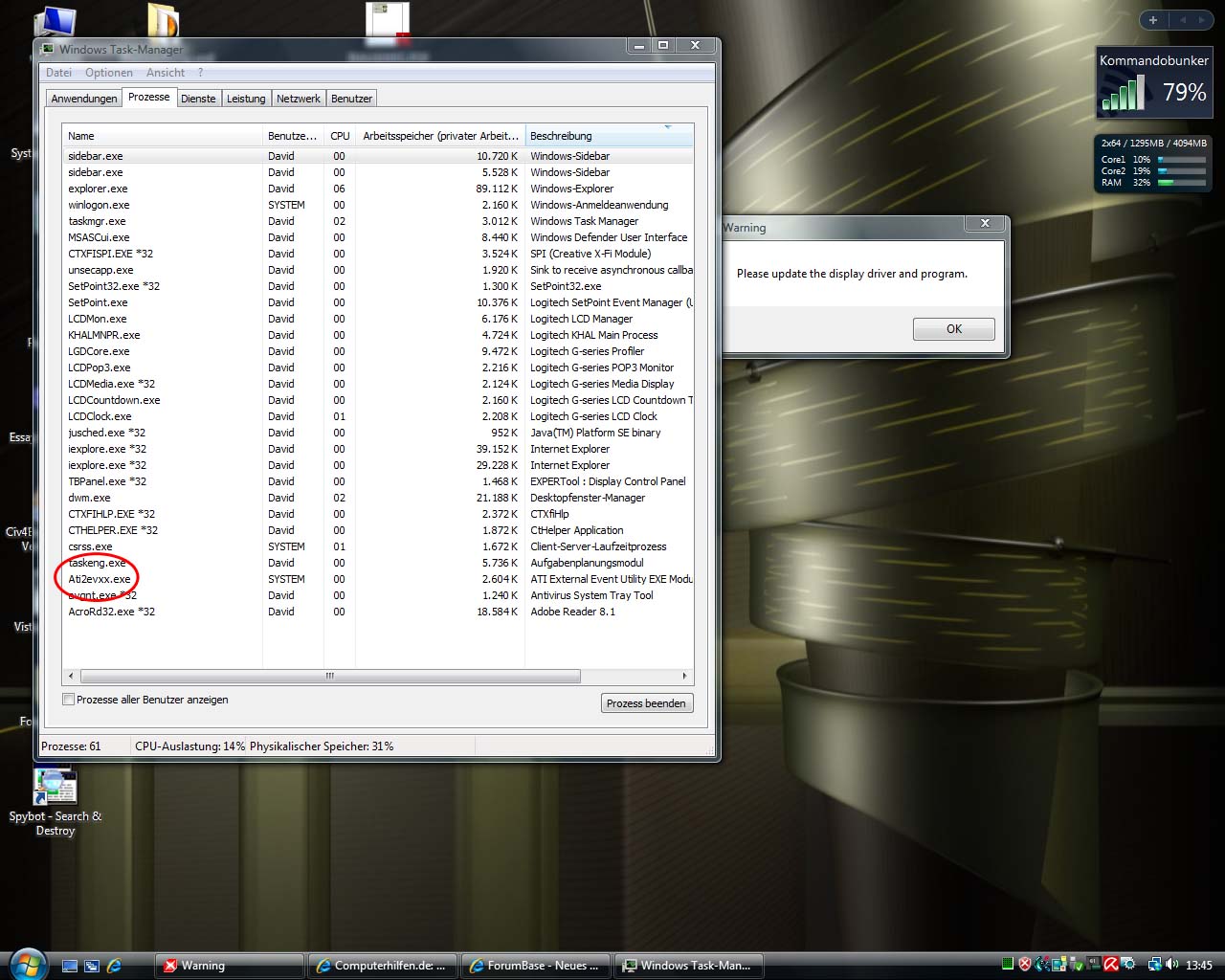This screenshot has width=1225, height=980.
Task: Select the AcroRd32.exe *32 process
Action: coord(378,612)
